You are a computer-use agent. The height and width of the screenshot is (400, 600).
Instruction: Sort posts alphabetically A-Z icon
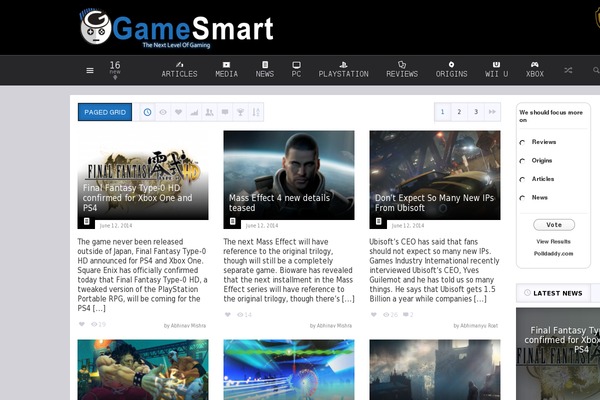(256, 112)
